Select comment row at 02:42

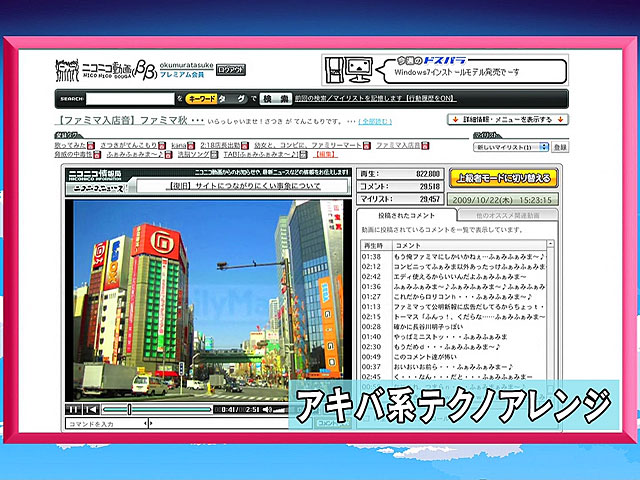pos(453,277)
